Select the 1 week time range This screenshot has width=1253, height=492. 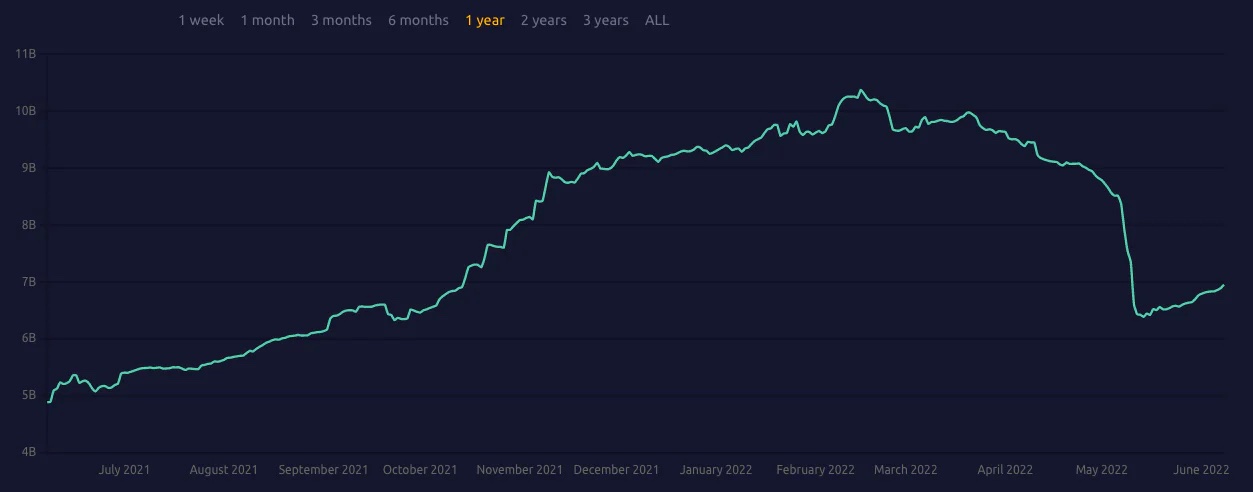201,20
